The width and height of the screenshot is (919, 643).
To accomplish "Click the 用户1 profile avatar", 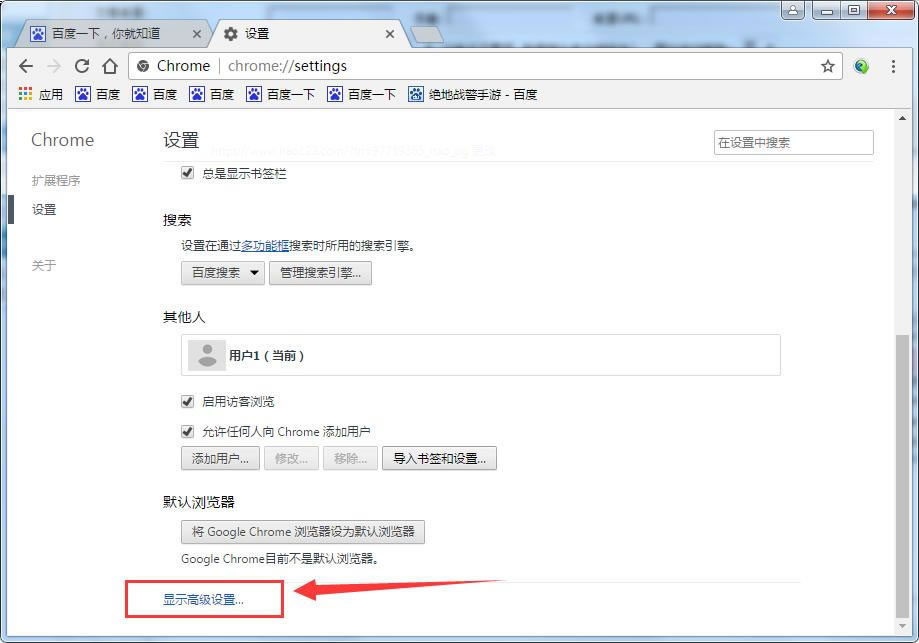I will 207,355.
